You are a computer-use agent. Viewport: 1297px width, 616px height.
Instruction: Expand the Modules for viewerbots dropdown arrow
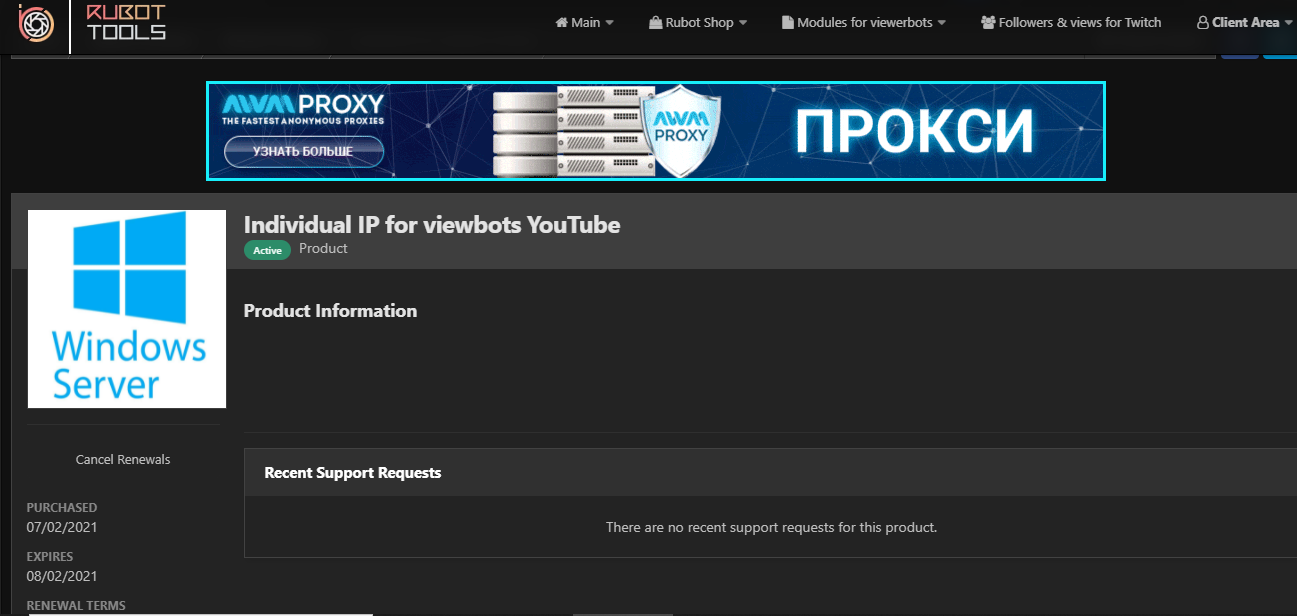click(x=942, y=23)
